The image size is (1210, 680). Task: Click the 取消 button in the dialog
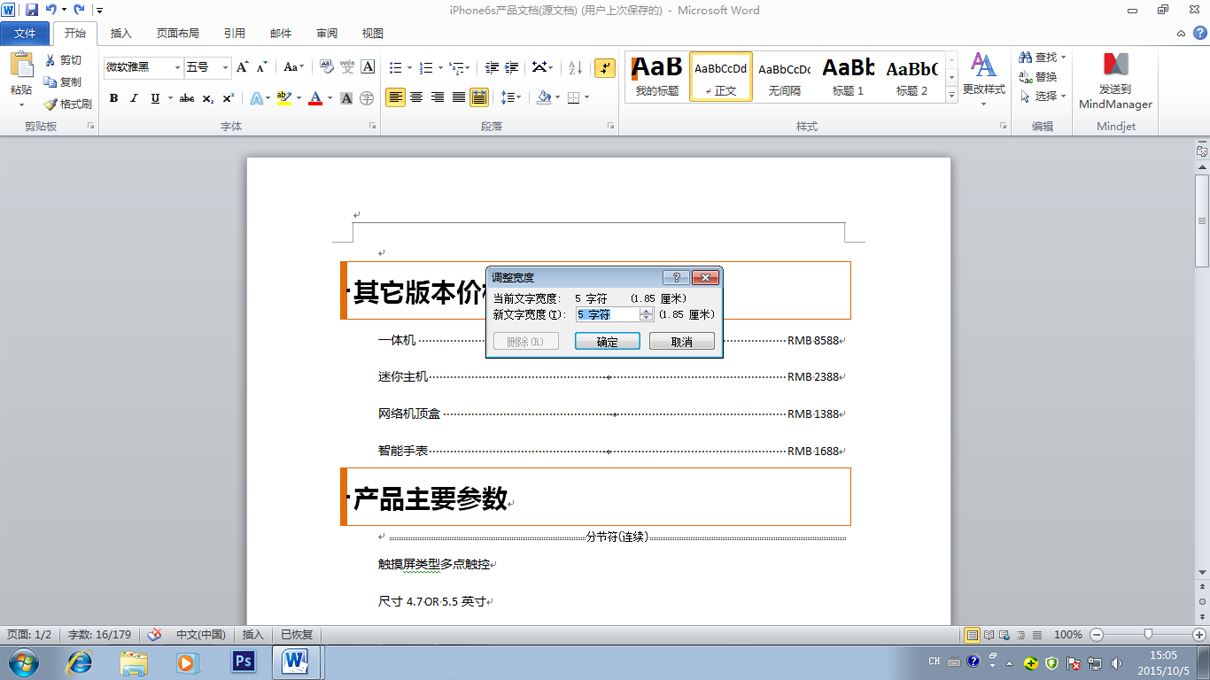[x=682, y=341]
